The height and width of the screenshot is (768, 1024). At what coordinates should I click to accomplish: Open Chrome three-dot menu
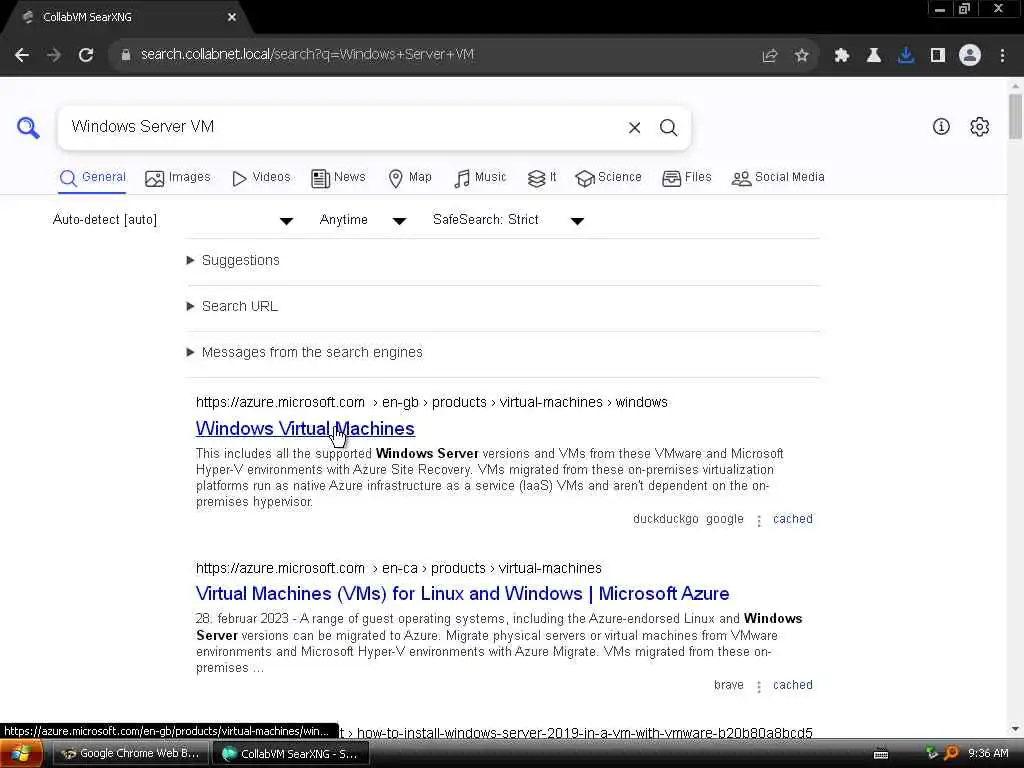pyautogui.click(x=1002, y=56)
